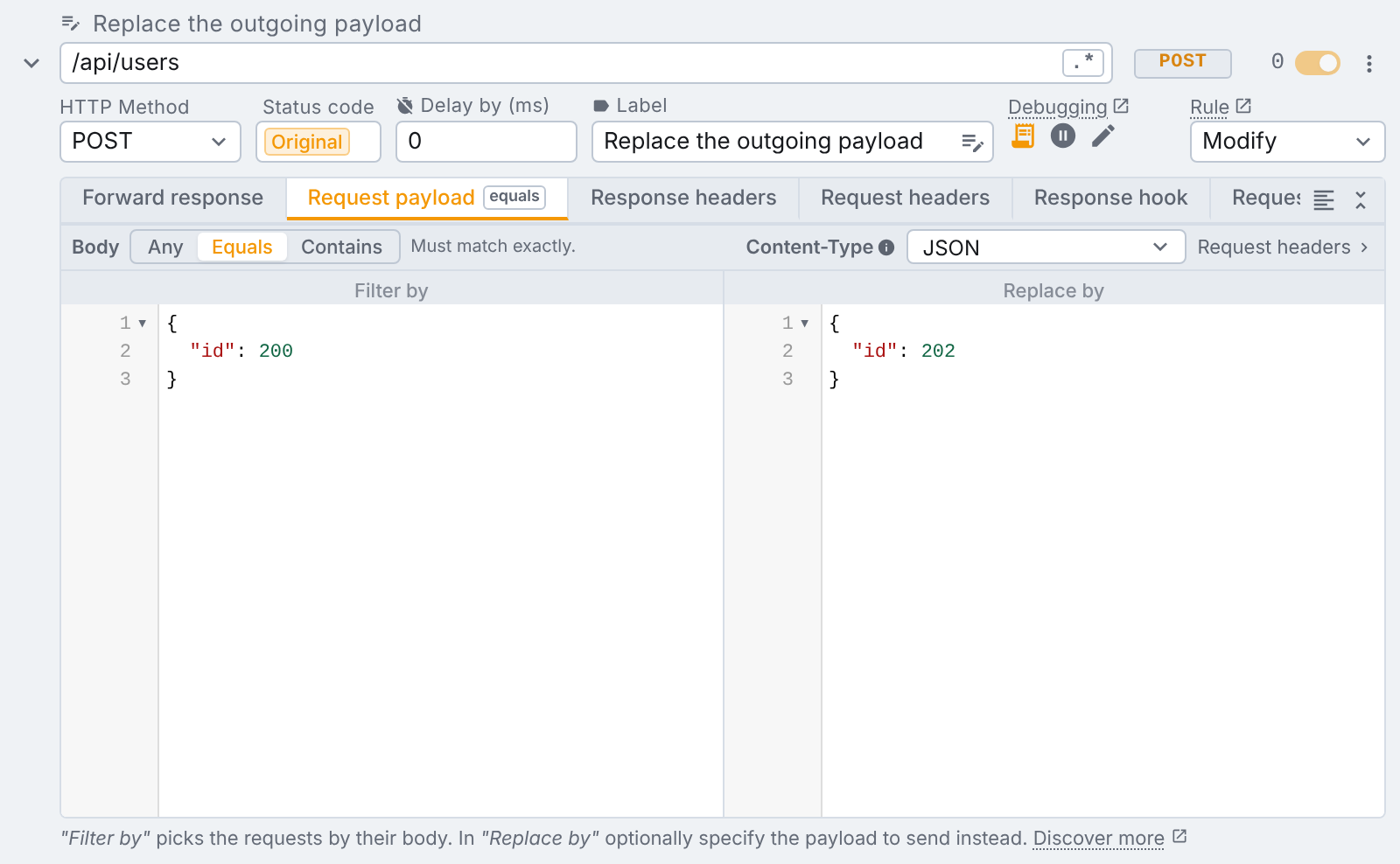The image size is (1400, 864).
Task: Select the Equals body match option
Action: [x=242, y=247]
